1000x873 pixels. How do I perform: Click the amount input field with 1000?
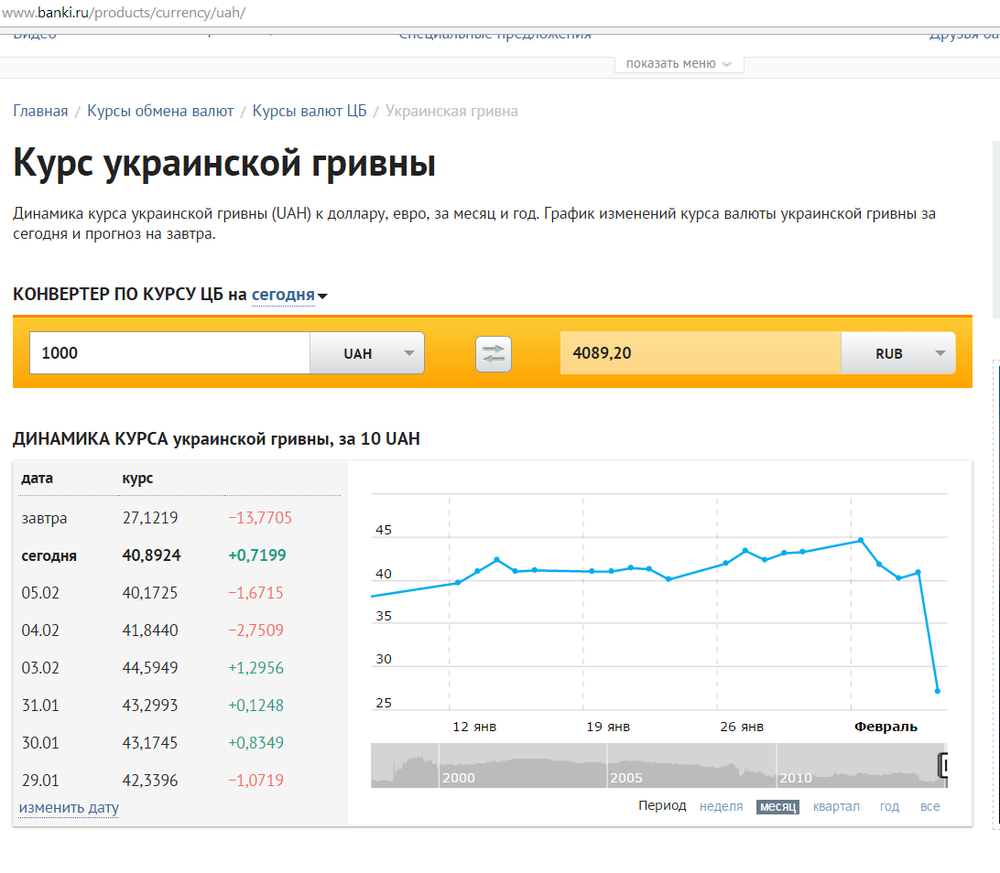170,353
